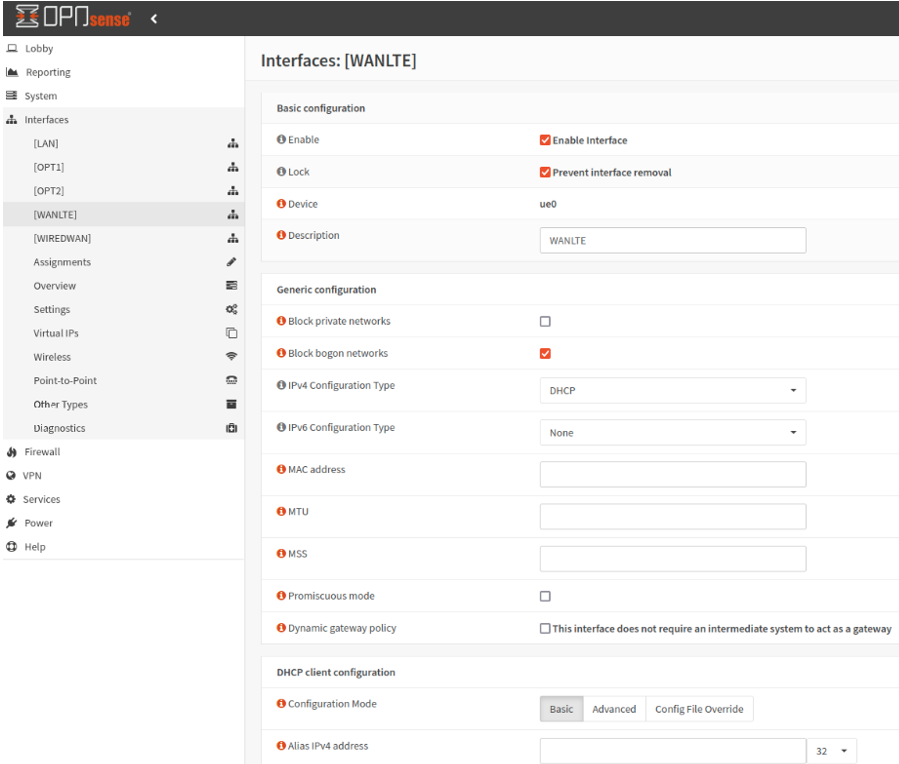Click the phone icon beside Point-to-Point
The image size is (899, 764).
[x=232, y=381]
